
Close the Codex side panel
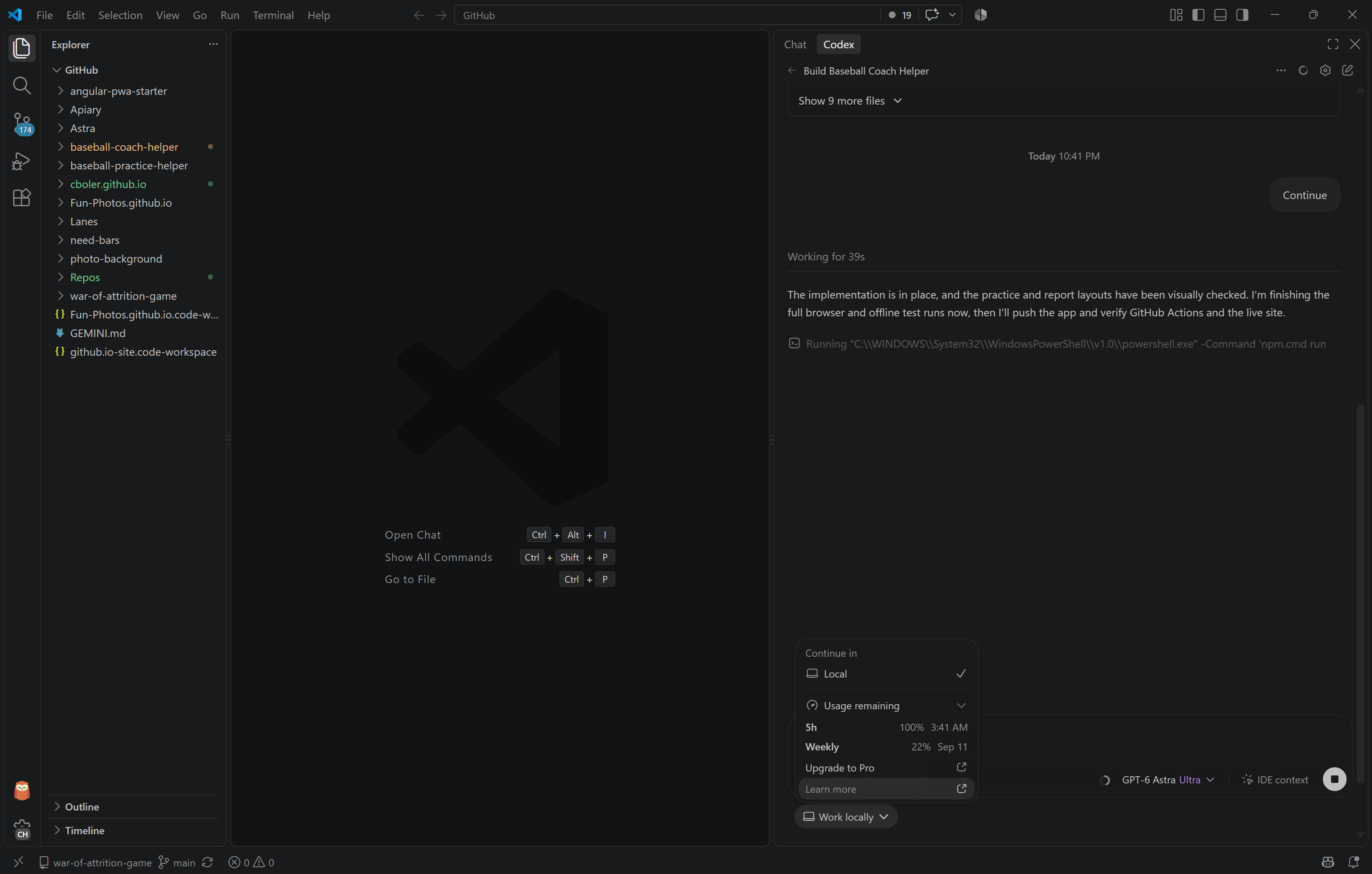tap(1355, 44)
